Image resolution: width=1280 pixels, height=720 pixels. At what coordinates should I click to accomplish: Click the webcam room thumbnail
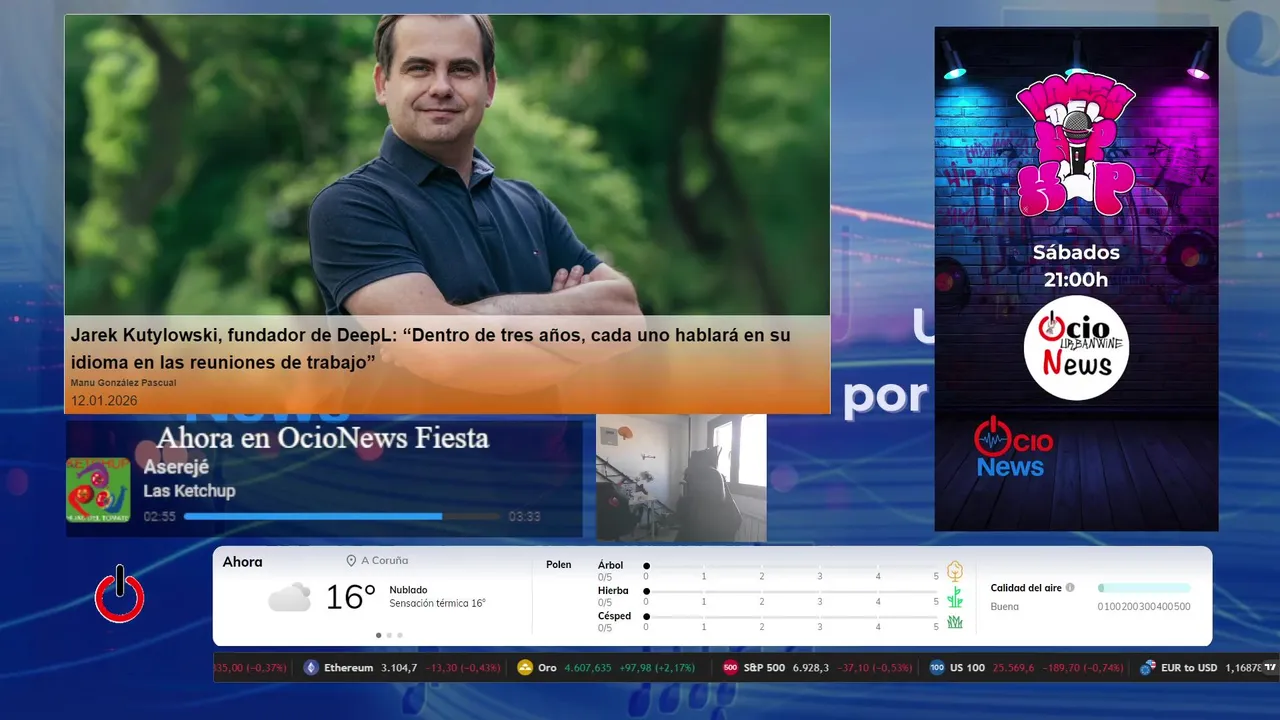click(682, 478)
